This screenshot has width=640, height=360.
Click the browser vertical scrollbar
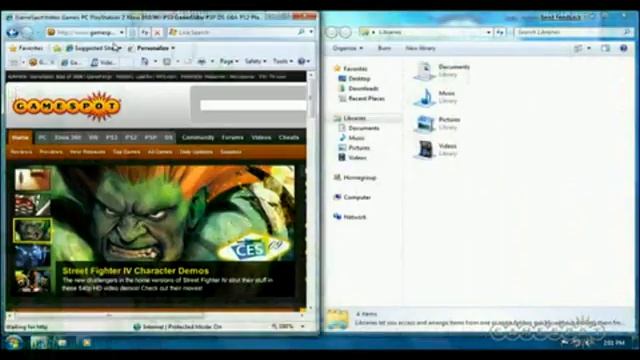pyautogui.click(x=311, y=98)
